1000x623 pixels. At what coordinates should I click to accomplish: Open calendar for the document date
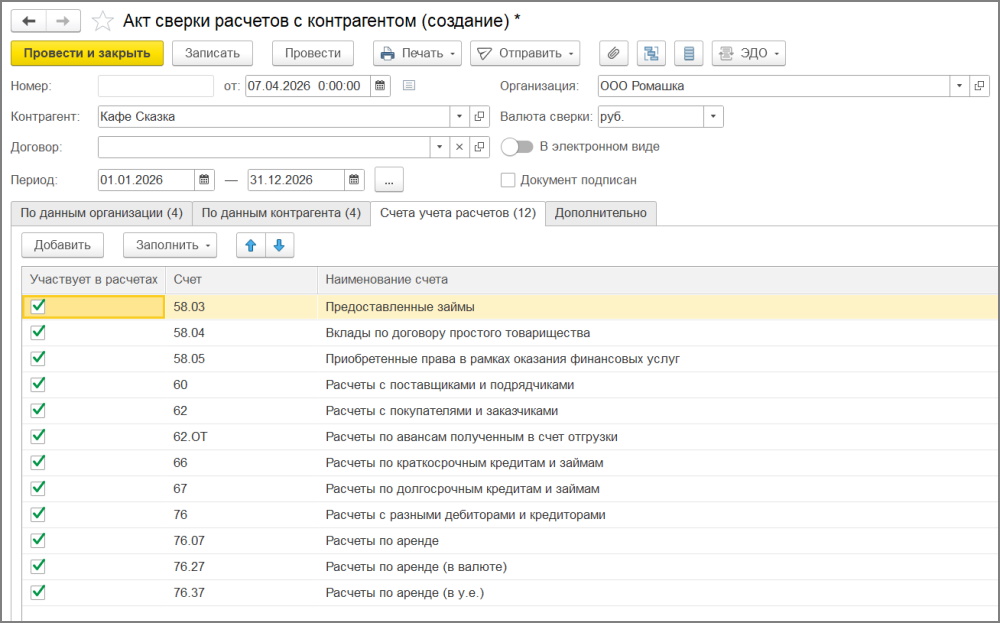pos(381,86)
